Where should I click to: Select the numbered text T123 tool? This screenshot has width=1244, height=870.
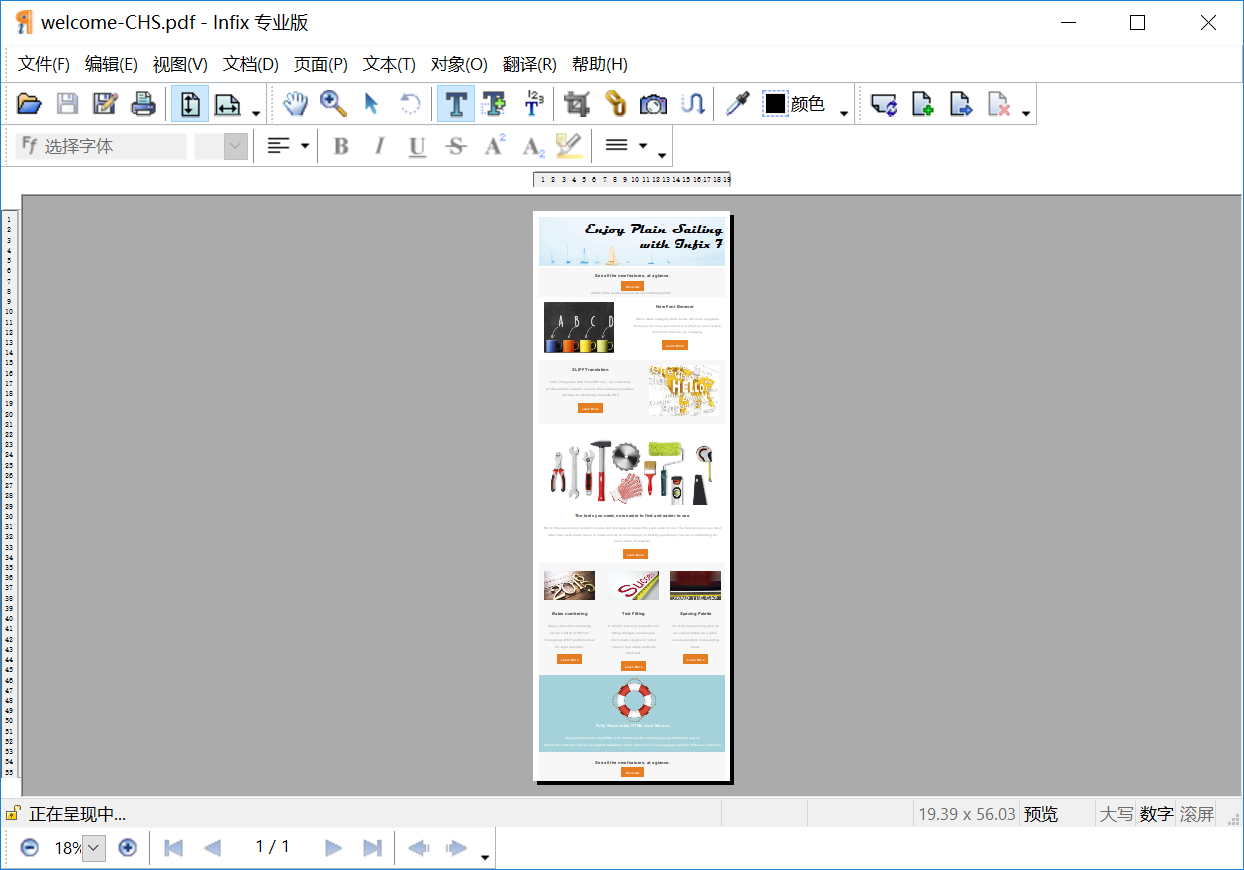pyautogui.click(x=533, y=104)
